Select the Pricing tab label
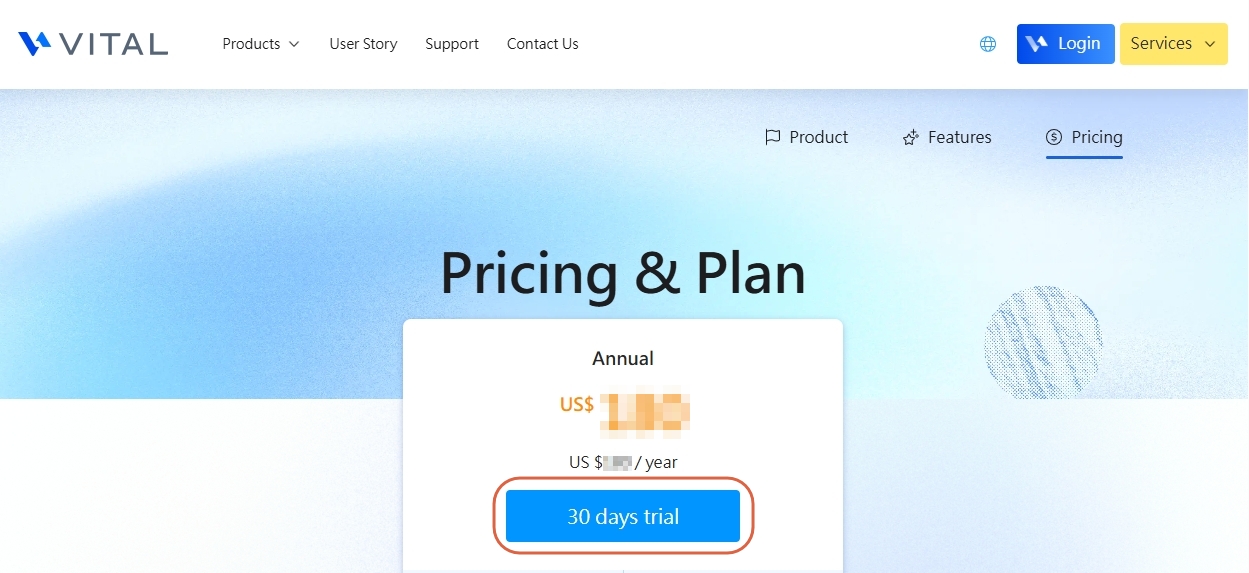The height and width of the screenshot is (573, 1249). coord(1097,138)
